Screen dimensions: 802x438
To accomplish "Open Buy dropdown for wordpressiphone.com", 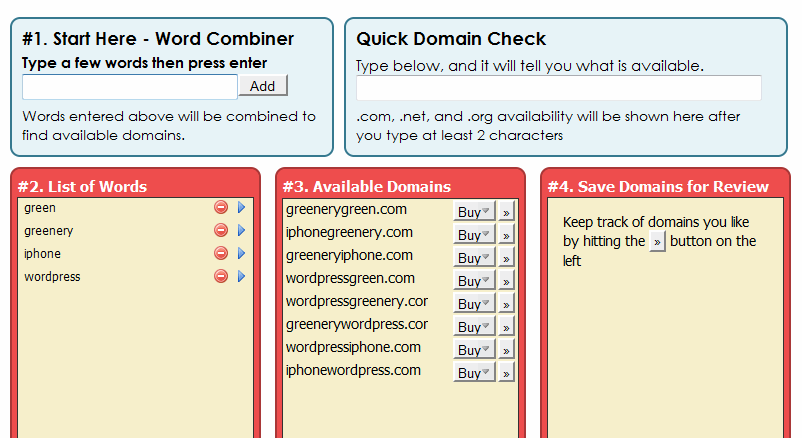I will point(474,350).
